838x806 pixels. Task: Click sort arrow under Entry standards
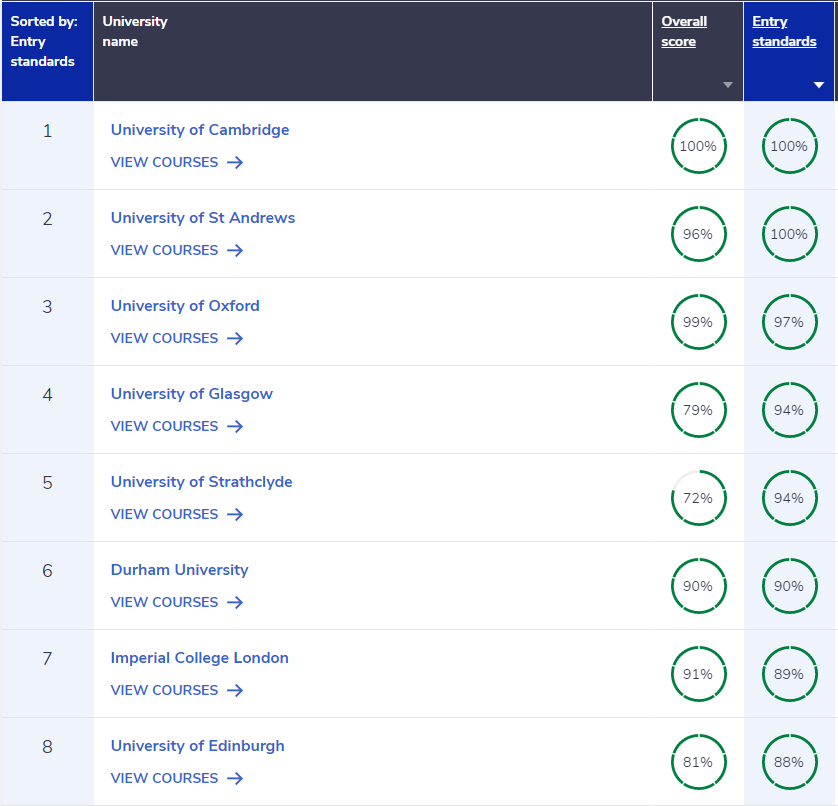(x=818, y=85)
